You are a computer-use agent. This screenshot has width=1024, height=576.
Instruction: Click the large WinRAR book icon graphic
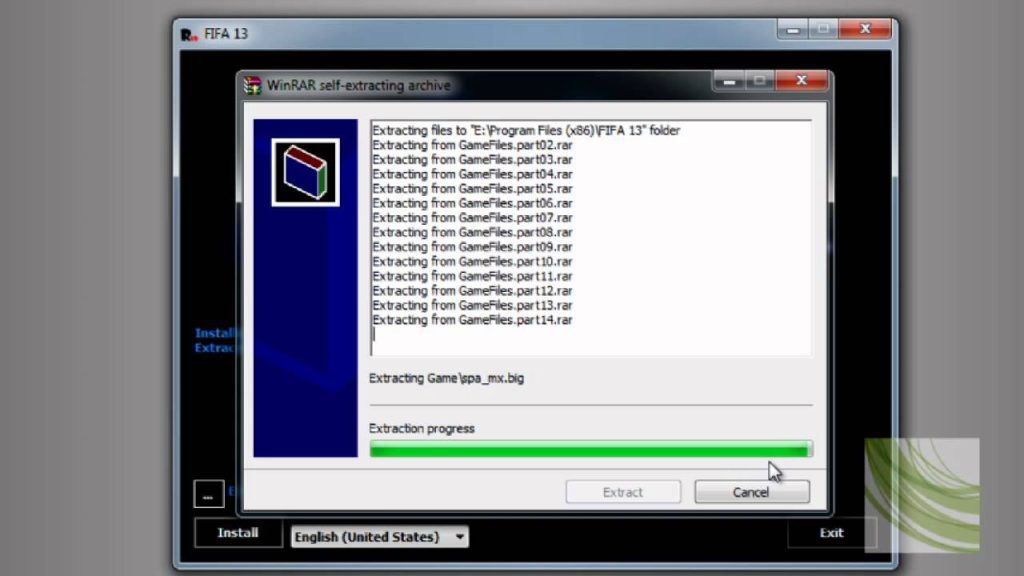(305, 171)
